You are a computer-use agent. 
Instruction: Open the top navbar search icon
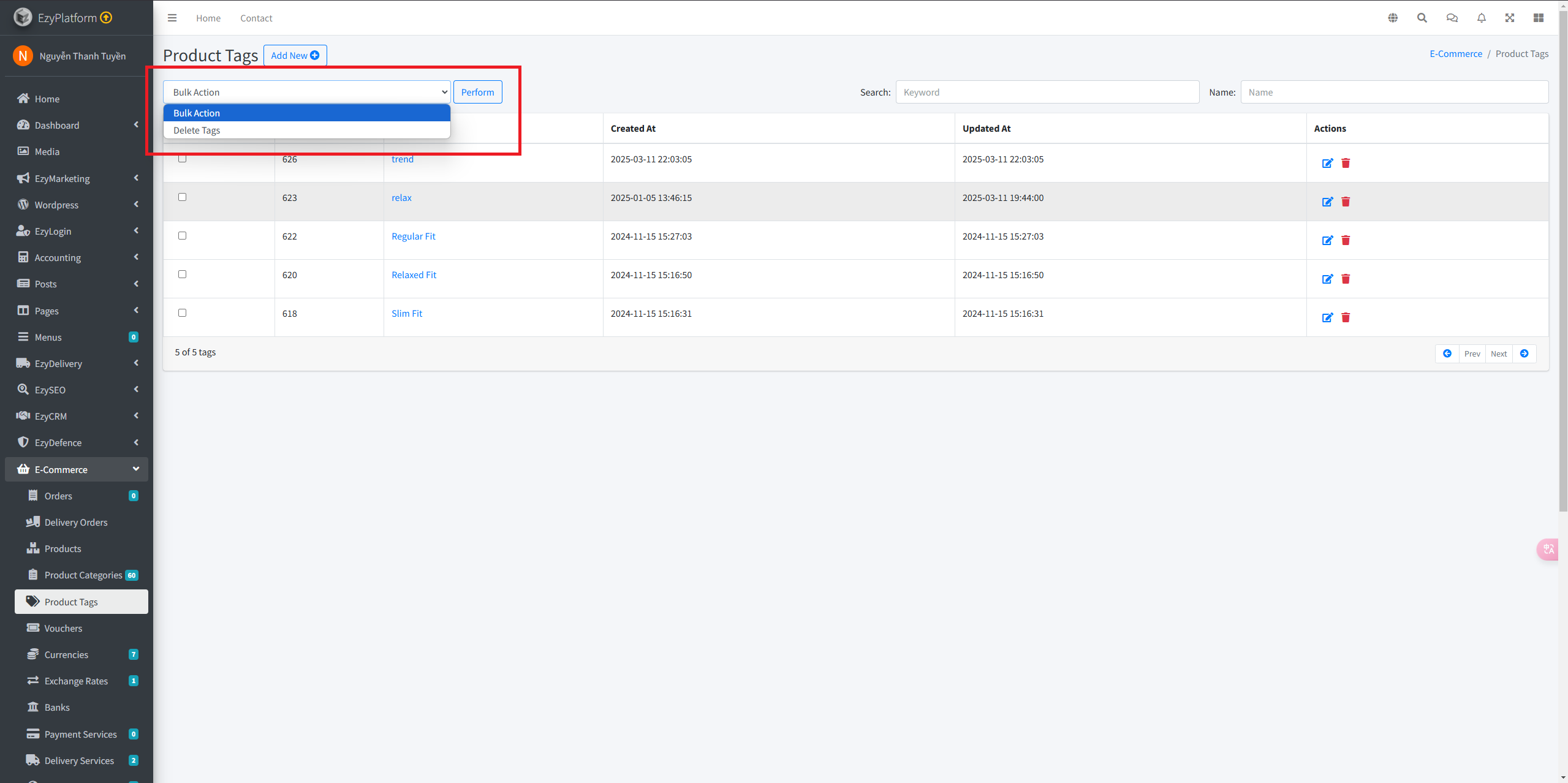click(1422, 18)
